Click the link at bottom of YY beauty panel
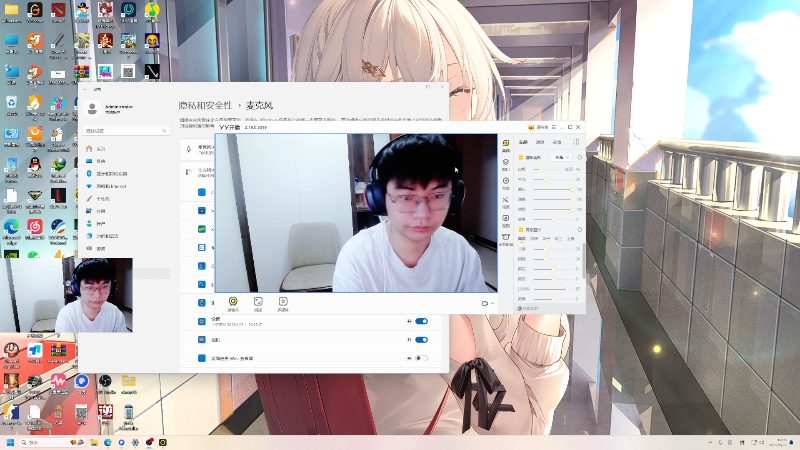The height and width of the screenshot is (450, 800). (528, 309)
